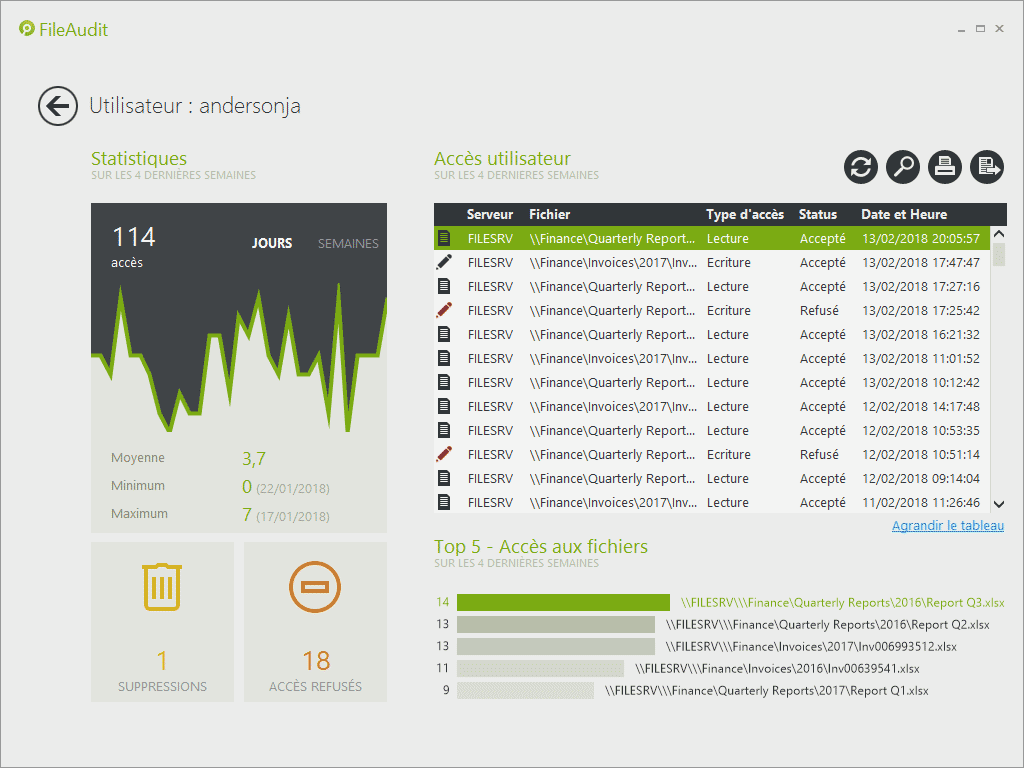Go back using the circular arrow button
The width and height of the screenshot is (1024, 768).
click(57, 106)
